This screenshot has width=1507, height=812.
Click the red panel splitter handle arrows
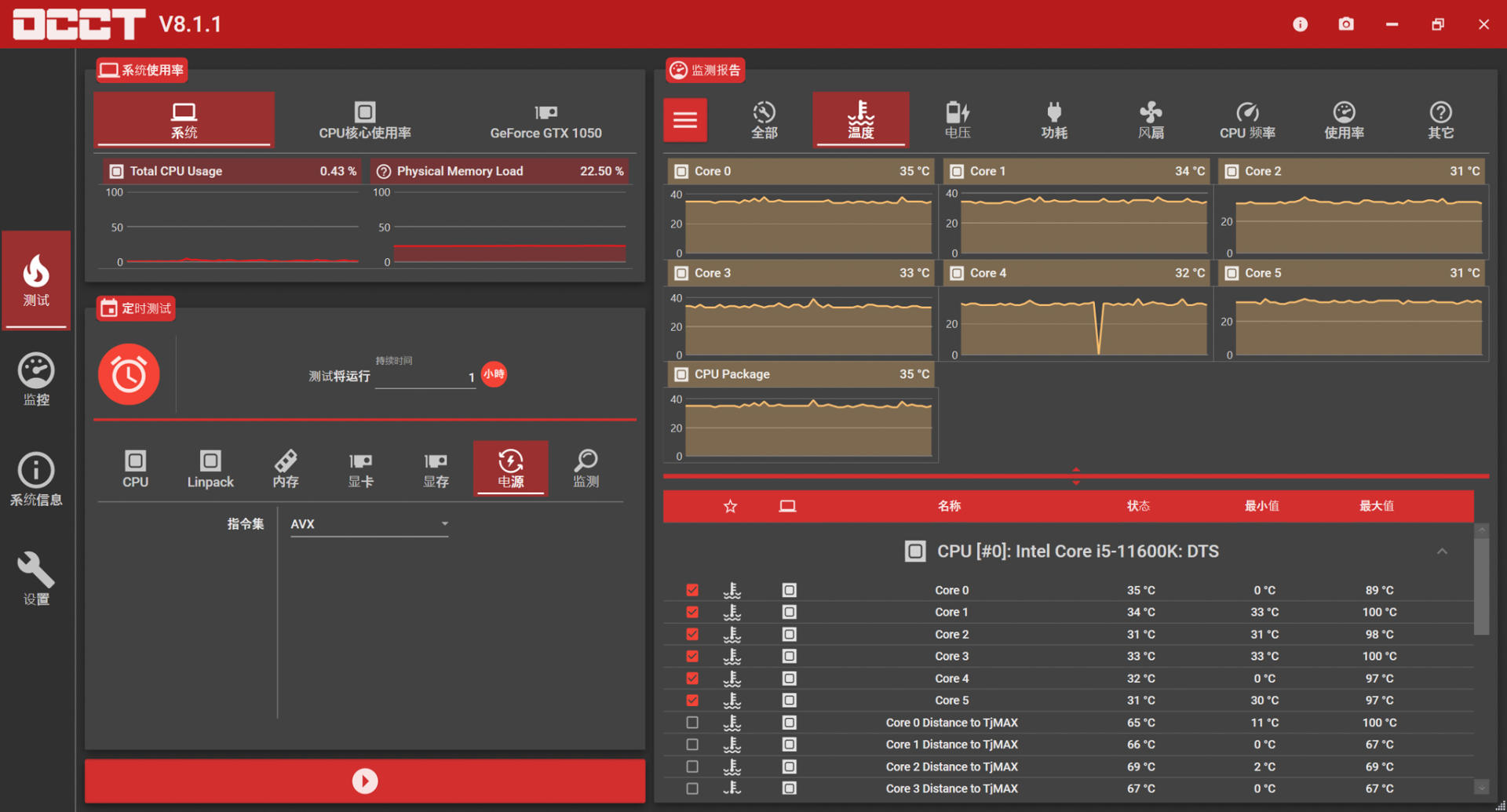[1076, 476]
